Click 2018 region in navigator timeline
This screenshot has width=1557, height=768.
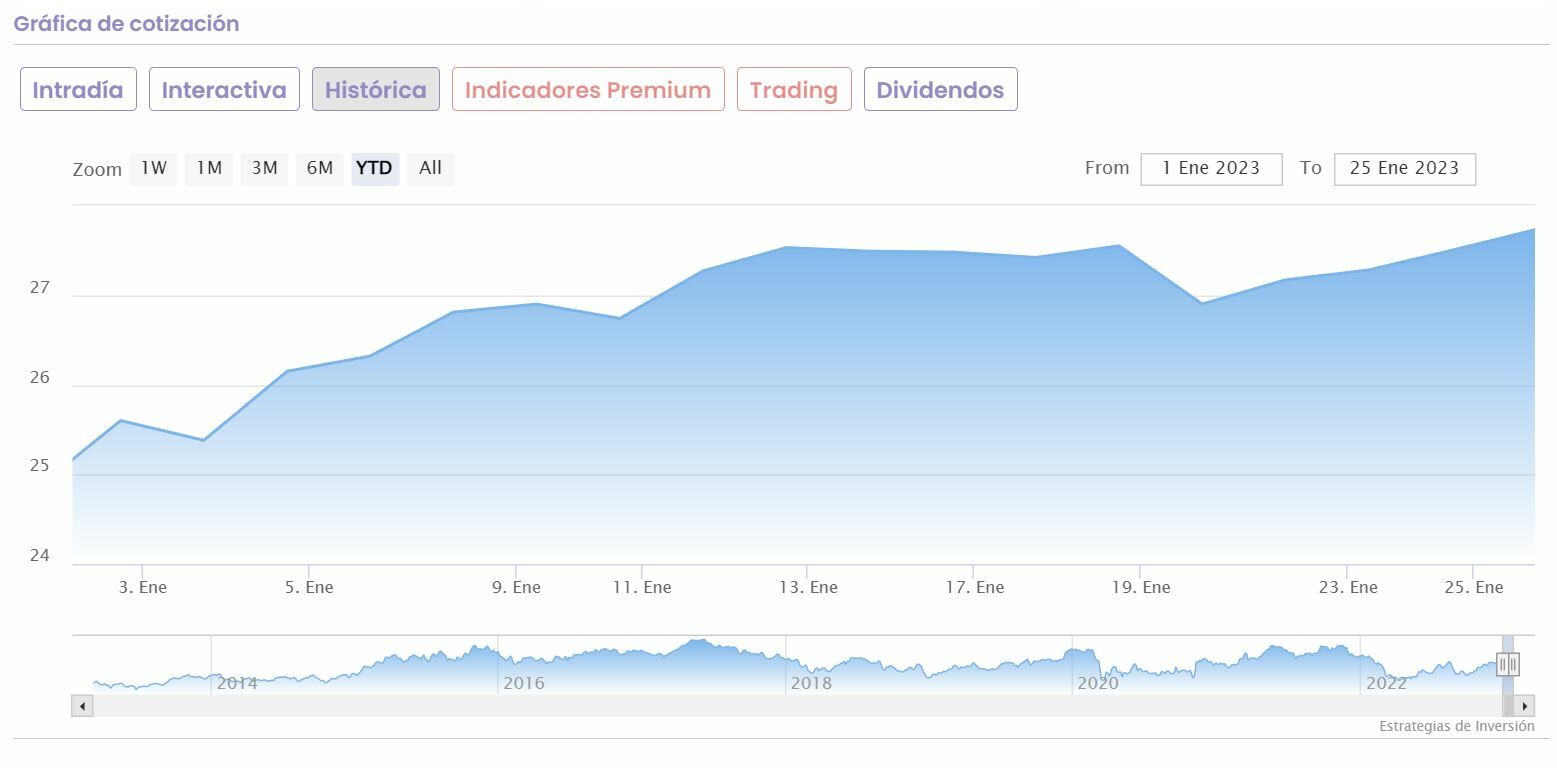(811, 668)
